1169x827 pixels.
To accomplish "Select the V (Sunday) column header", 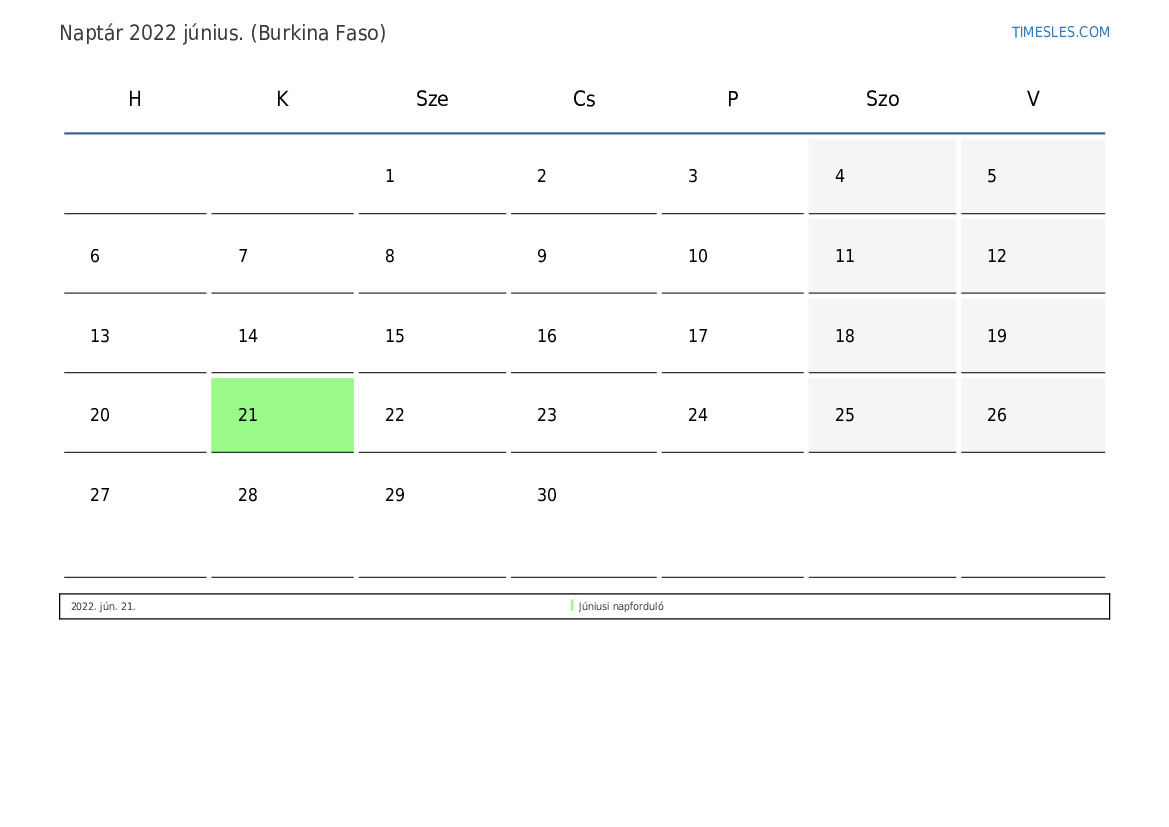I will 1033,99.
